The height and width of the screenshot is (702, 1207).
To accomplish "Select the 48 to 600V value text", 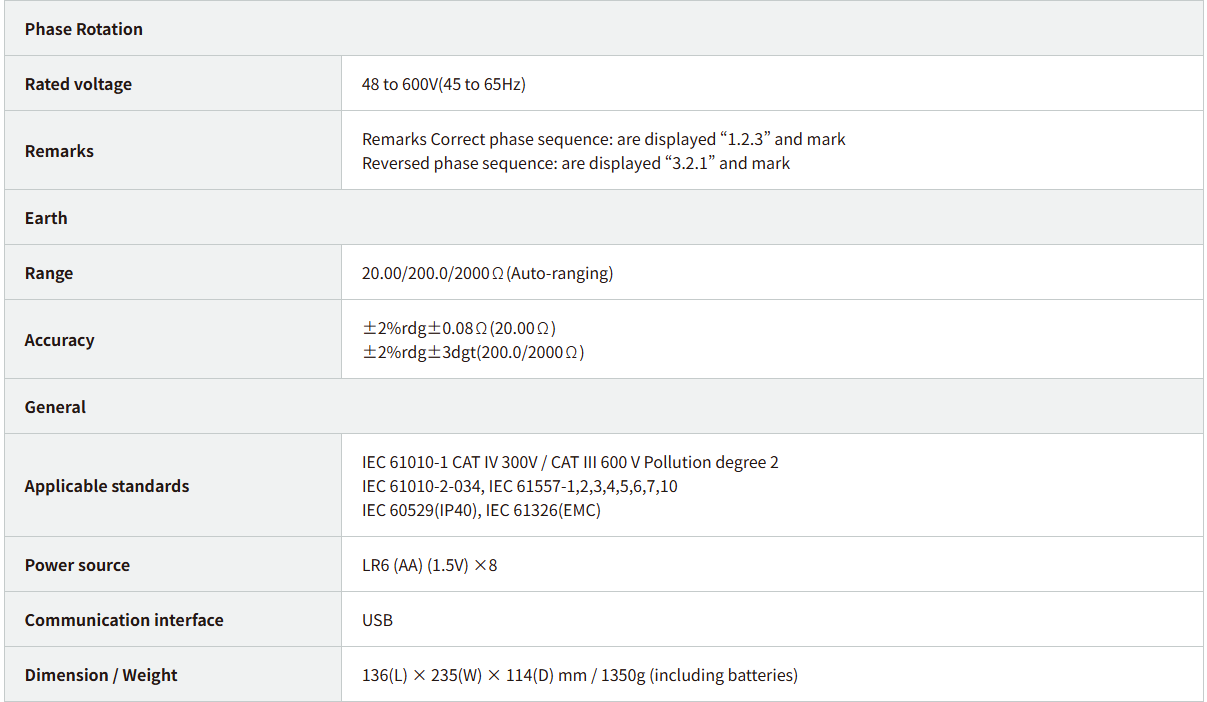I will [x=443, y=84].
